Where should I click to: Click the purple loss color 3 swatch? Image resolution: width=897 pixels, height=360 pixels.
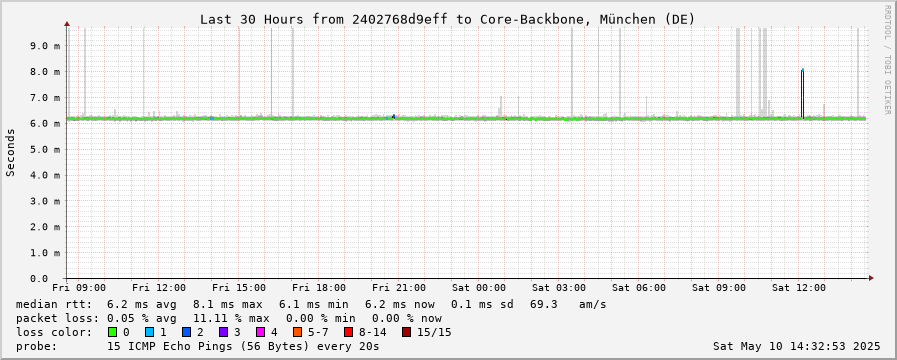[x=223, y=332]
